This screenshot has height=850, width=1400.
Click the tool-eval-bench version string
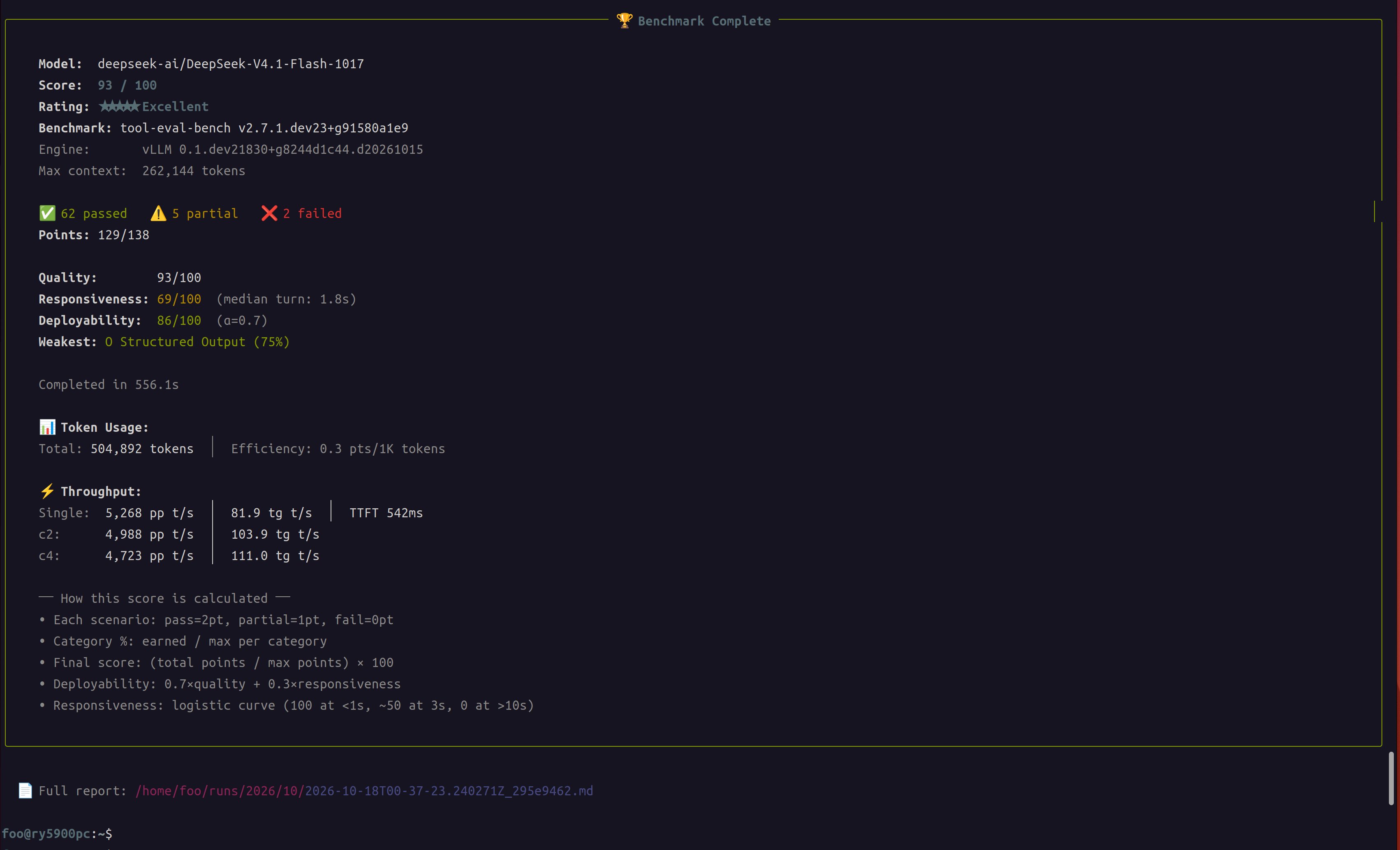point(264,128)
